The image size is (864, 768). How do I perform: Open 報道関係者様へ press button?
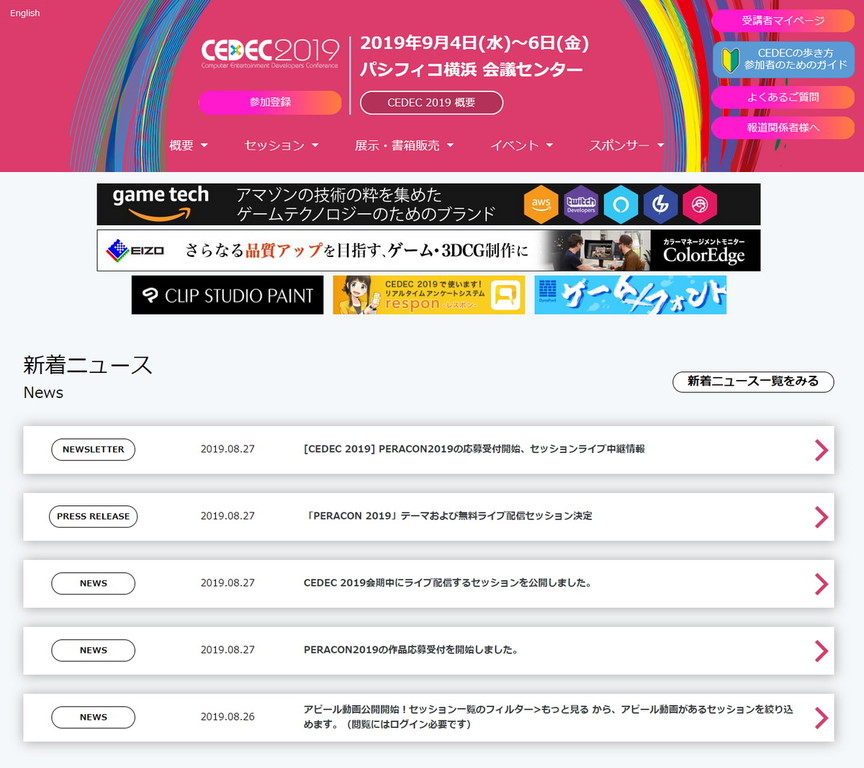(x=782, y=128)
